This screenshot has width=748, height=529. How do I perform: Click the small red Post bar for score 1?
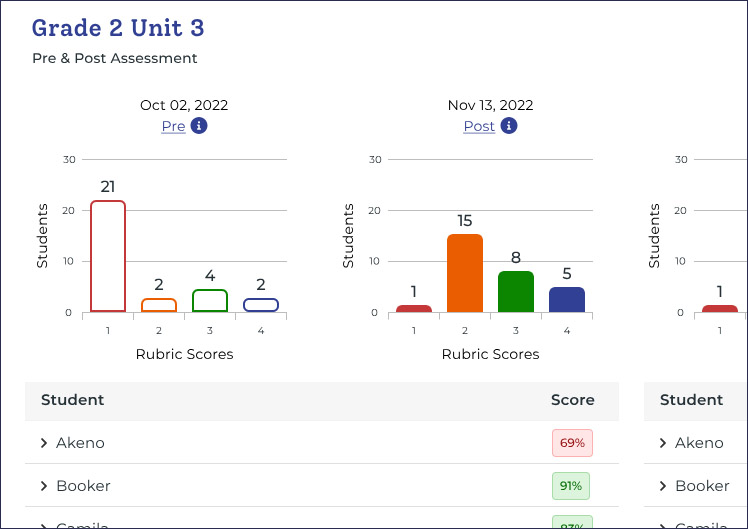click(x=414, y=308)
